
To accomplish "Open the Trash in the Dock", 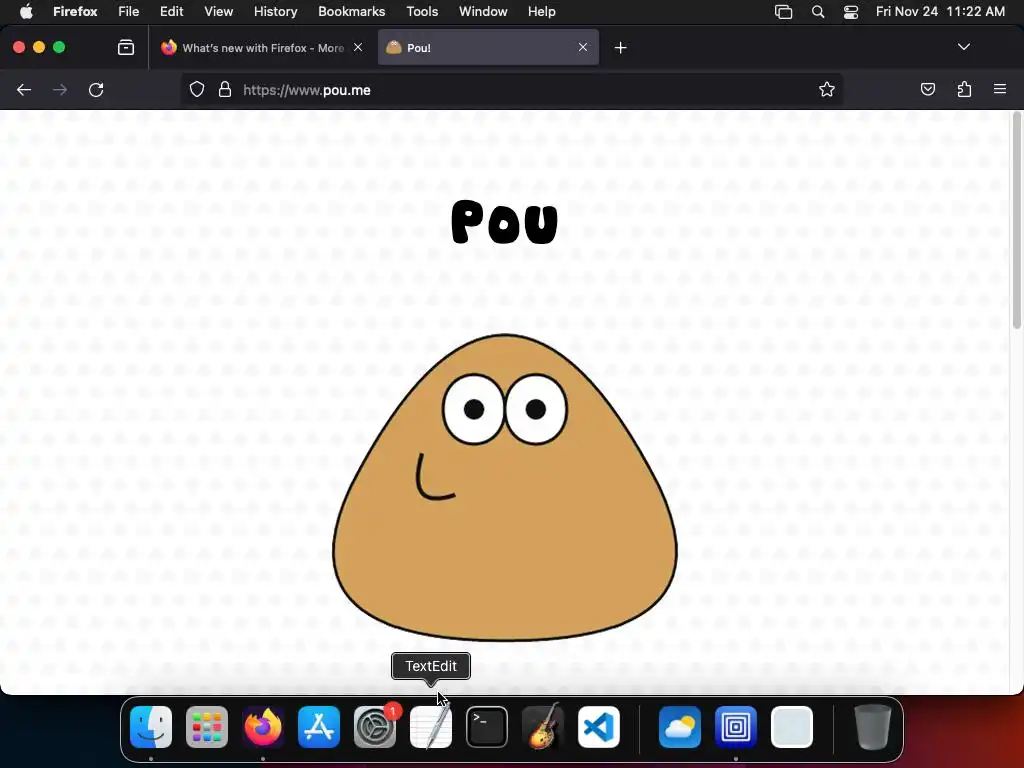I will (872, 727).
